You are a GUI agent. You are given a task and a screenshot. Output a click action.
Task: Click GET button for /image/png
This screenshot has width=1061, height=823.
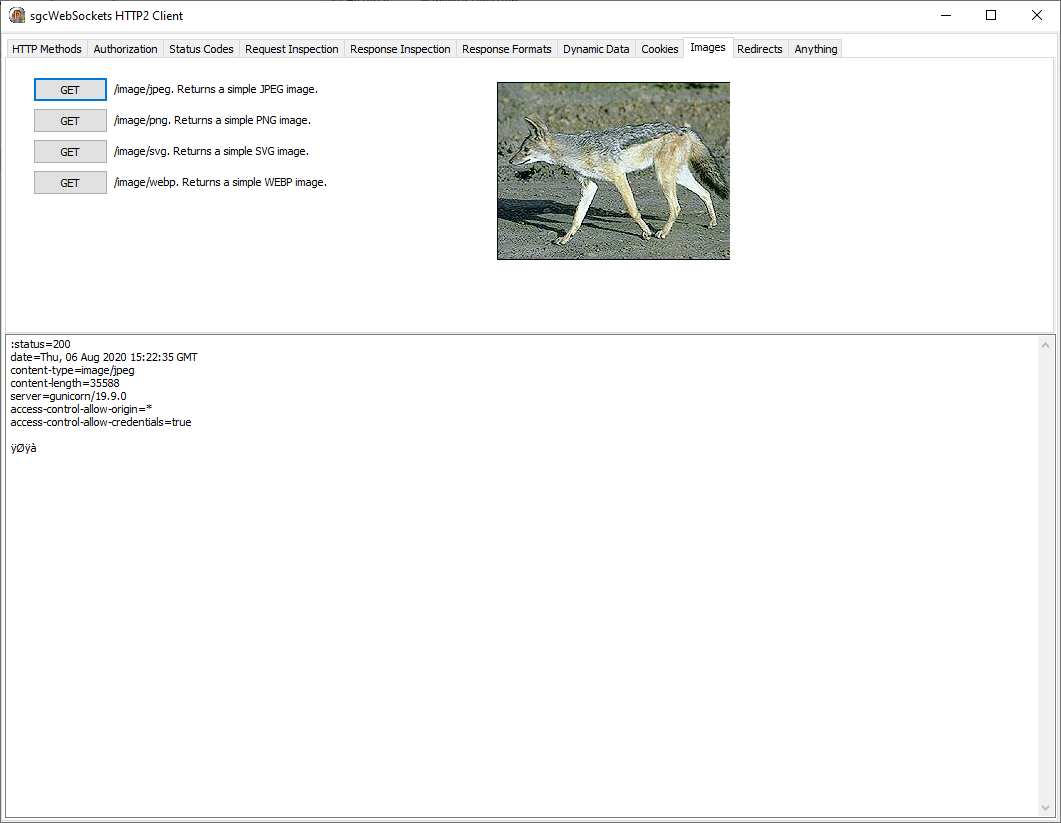70,120
